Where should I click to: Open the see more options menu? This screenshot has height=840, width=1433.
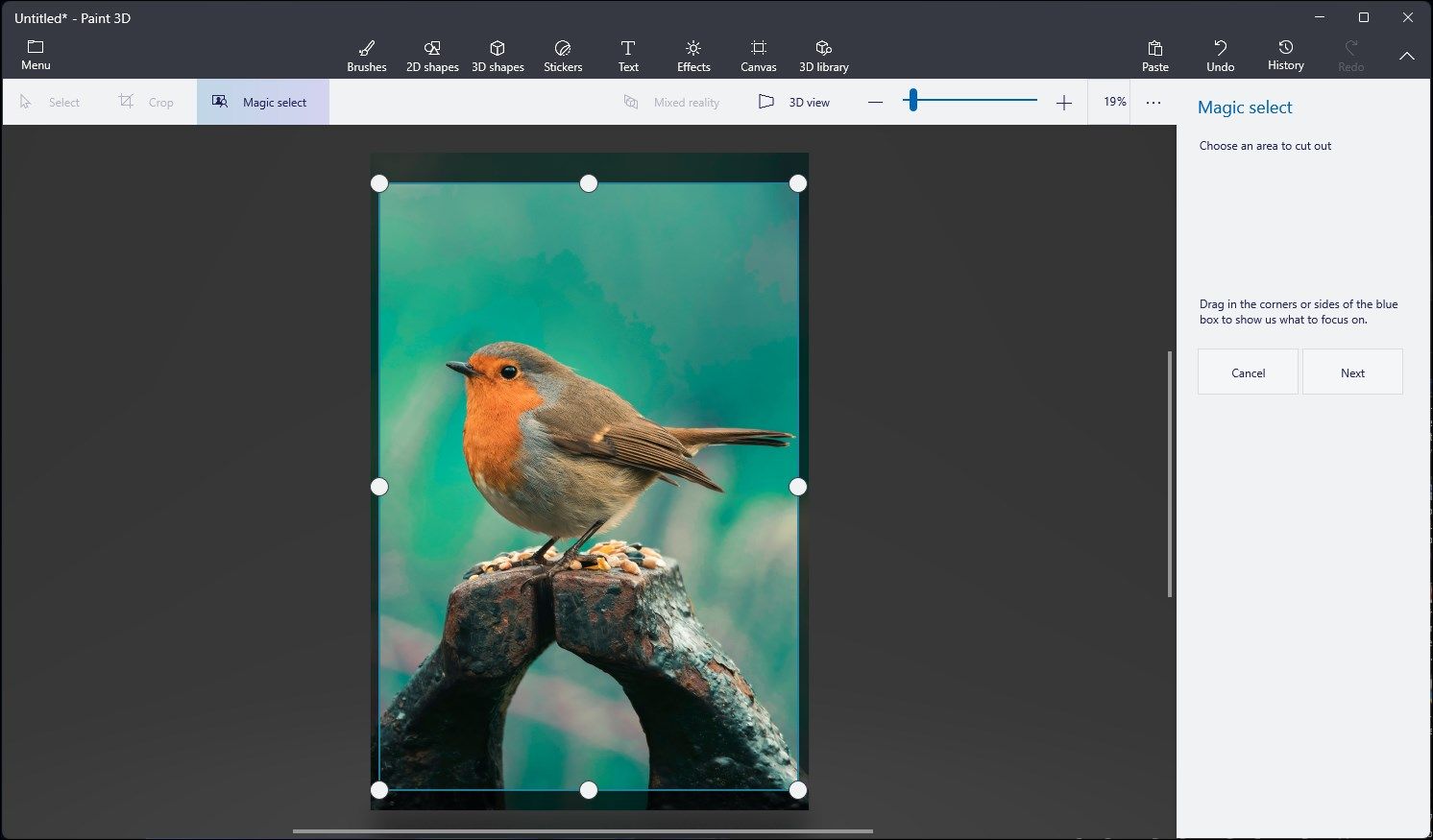1153,101
